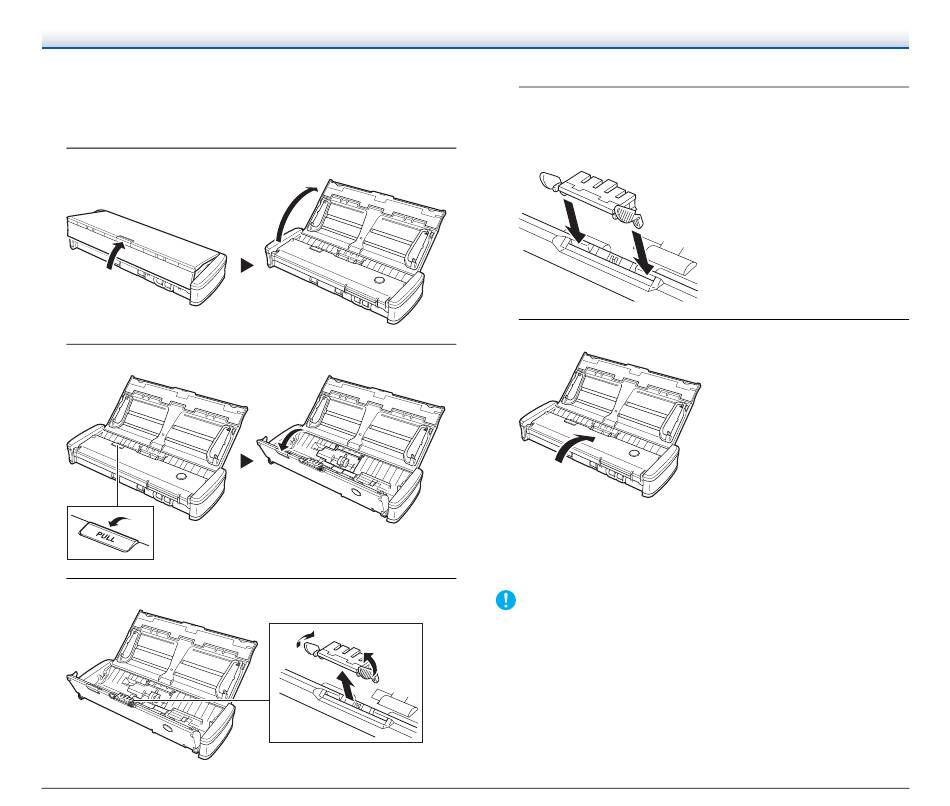Select the scanner with PULL callout line
This screenshot has height=806, width=950.
(157, 447)
